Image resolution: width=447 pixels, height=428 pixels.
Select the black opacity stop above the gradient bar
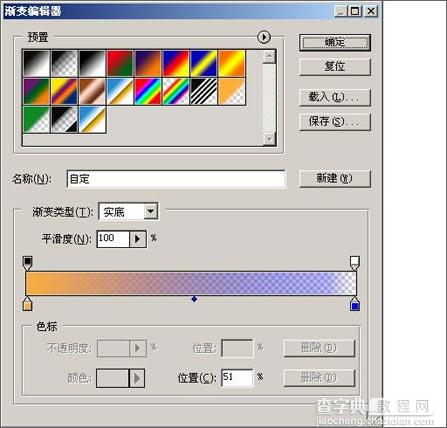click(x=28, y=263)
